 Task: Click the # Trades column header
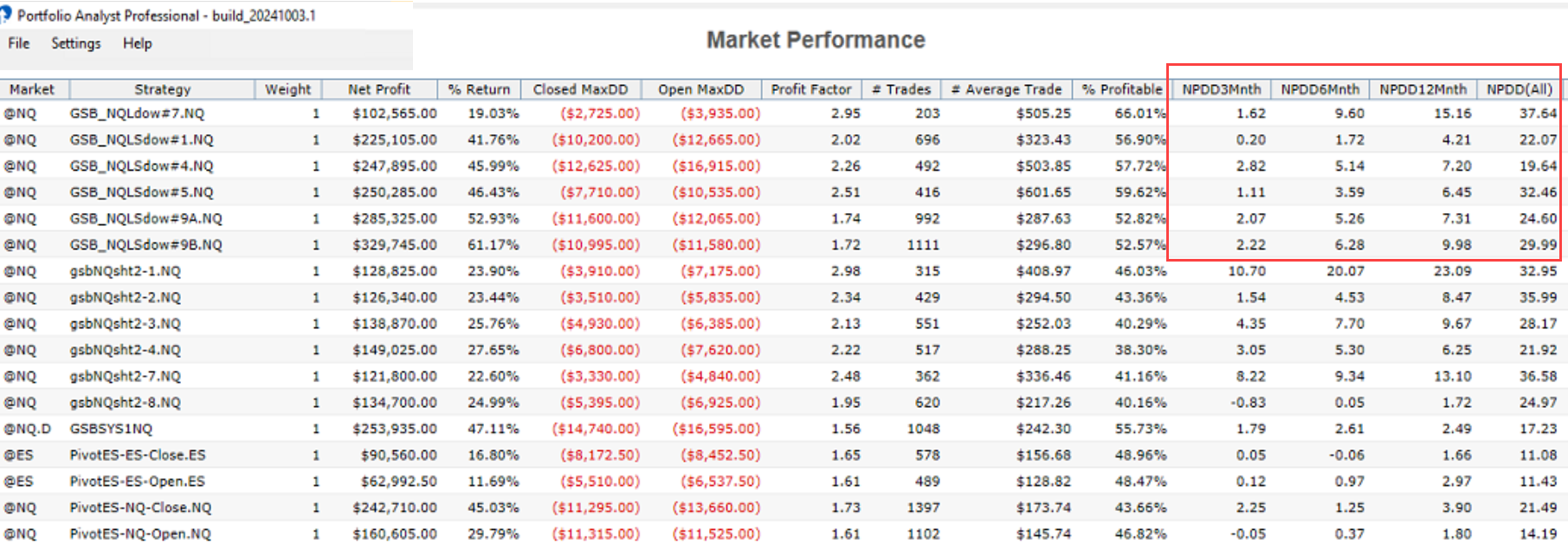[901, 89]
